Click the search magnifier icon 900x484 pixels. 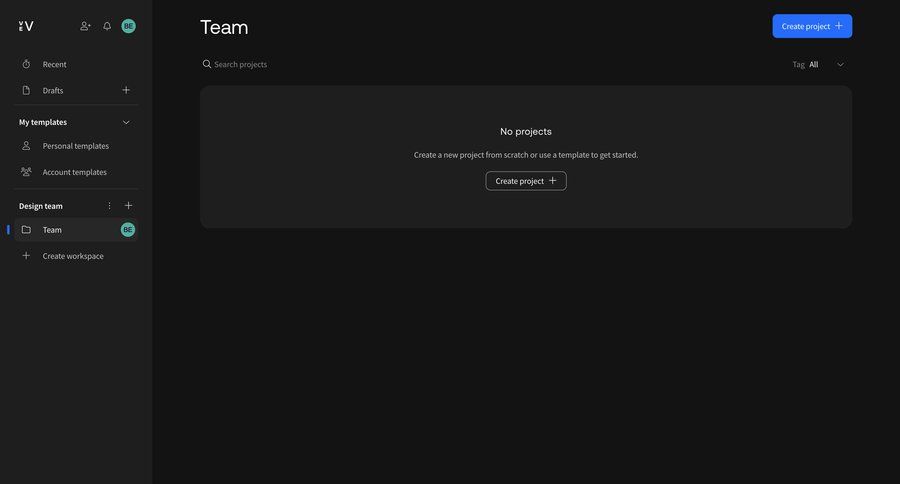207,64
